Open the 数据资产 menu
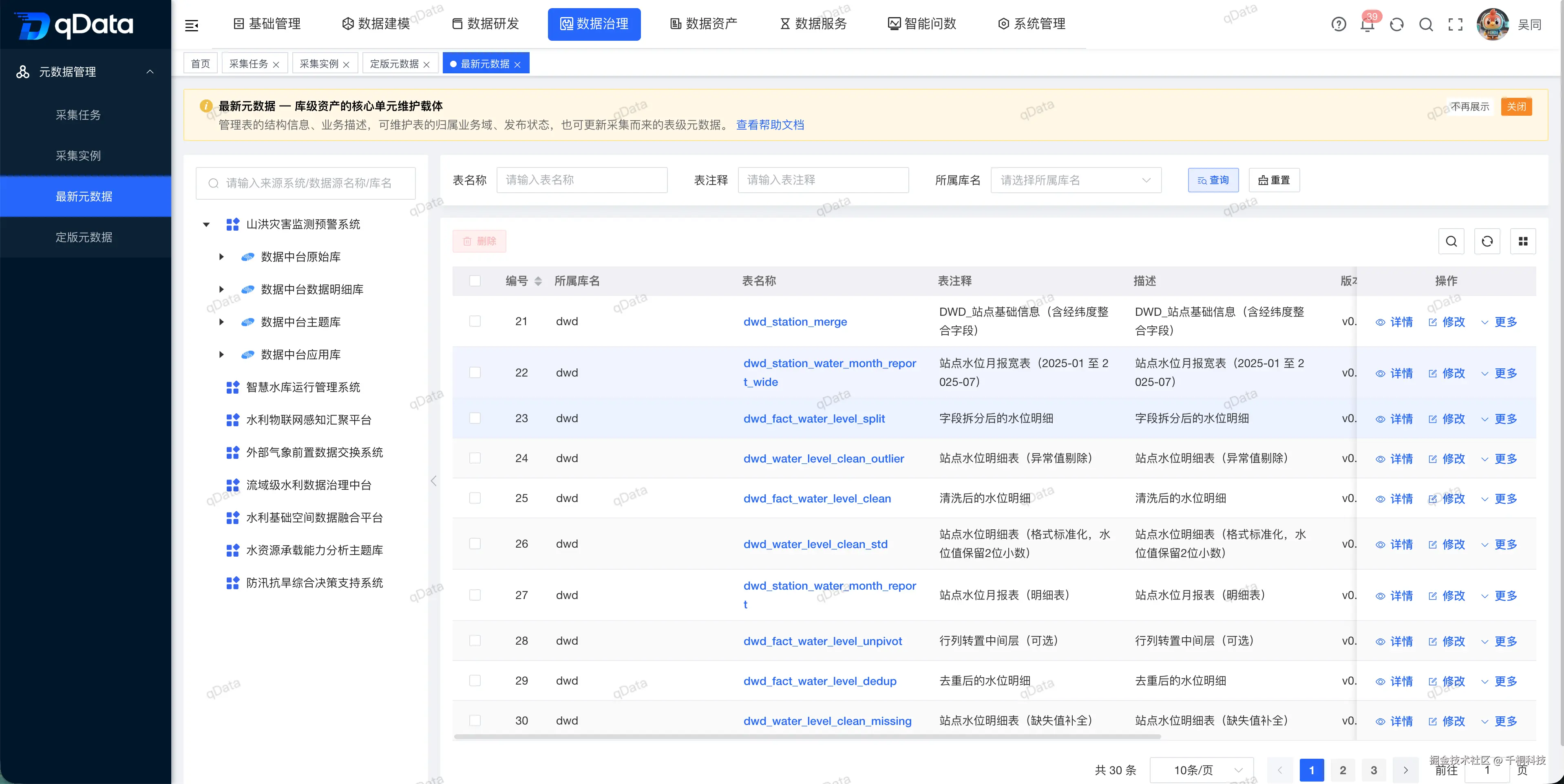The image size is (1564, 784). click(x=704, y=24)
